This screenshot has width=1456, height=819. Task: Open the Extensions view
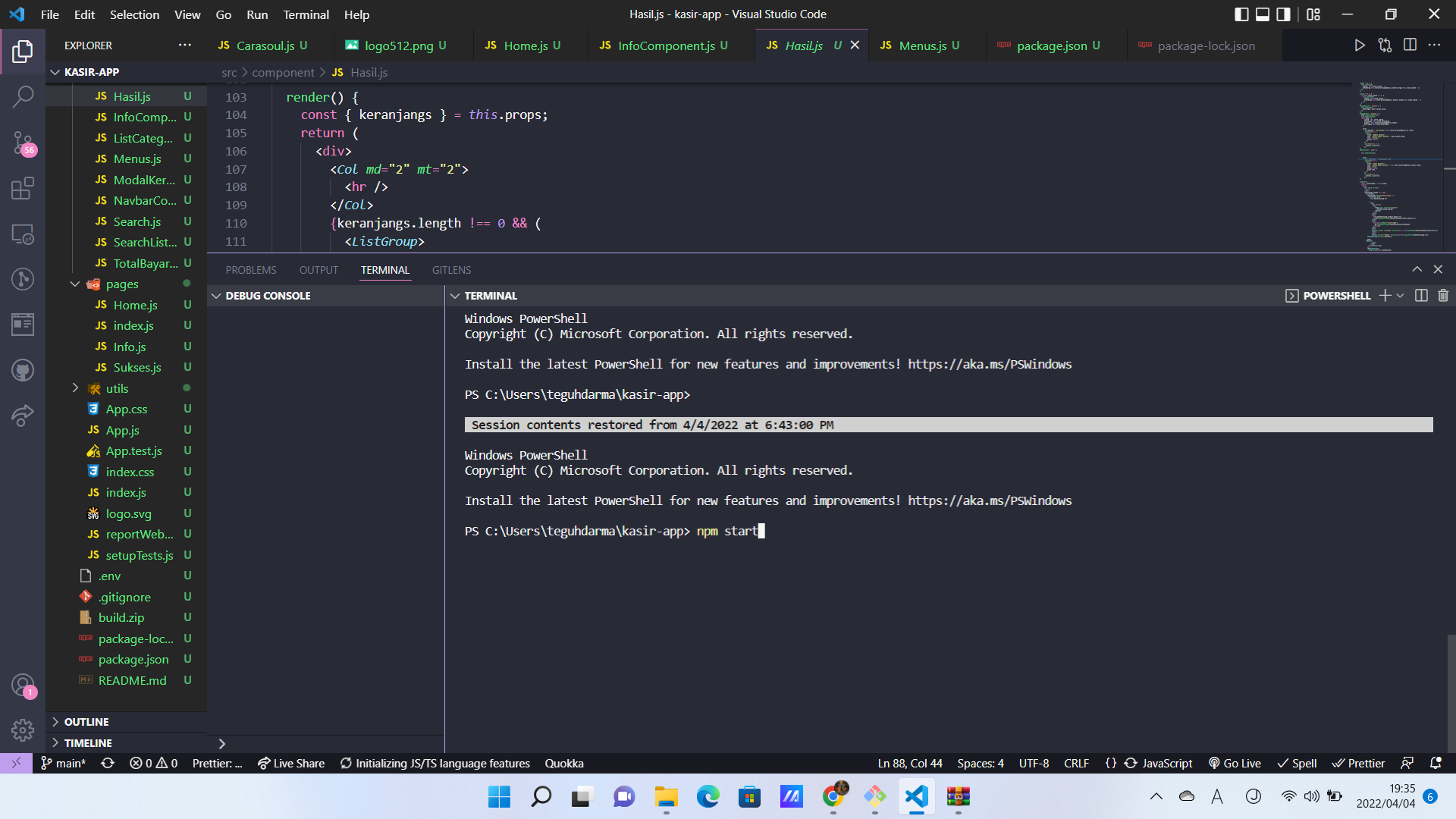pos(23,189)
